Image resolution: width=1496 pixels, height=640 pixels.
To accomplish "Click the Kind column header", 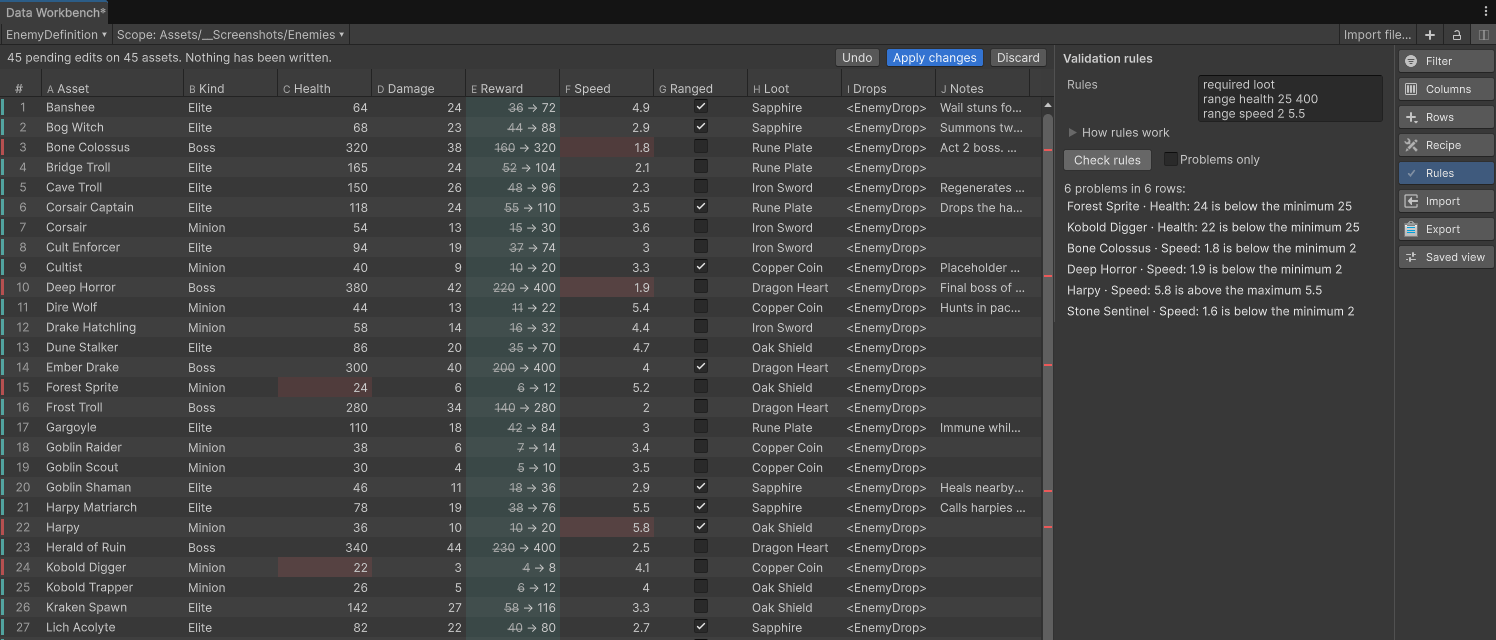I will tap(231, 88).
